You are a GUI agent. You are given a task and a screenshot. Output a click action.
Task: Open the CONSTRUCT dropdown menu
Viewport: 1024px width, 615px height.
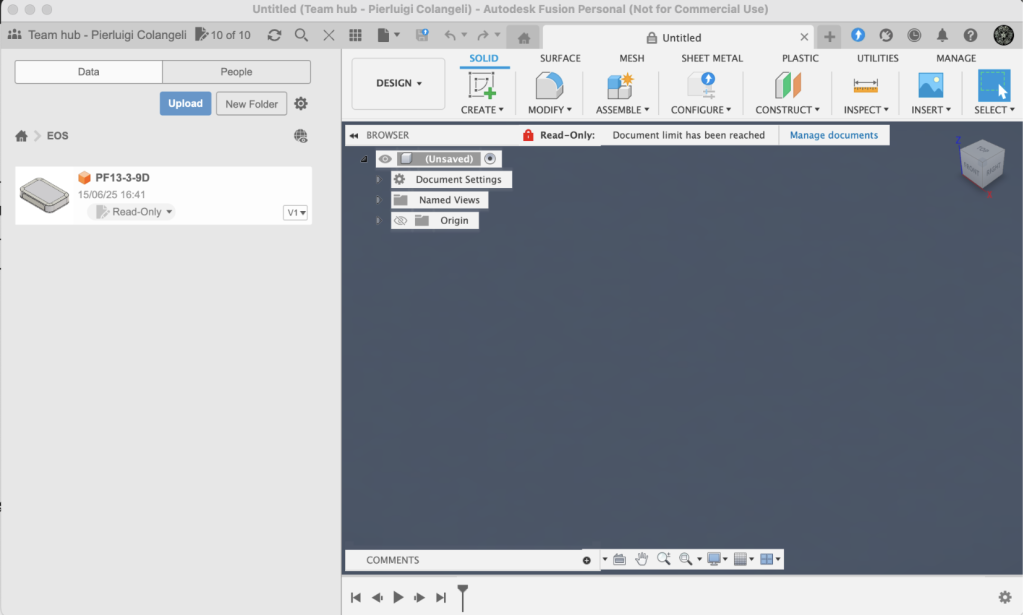pos(787,110)
